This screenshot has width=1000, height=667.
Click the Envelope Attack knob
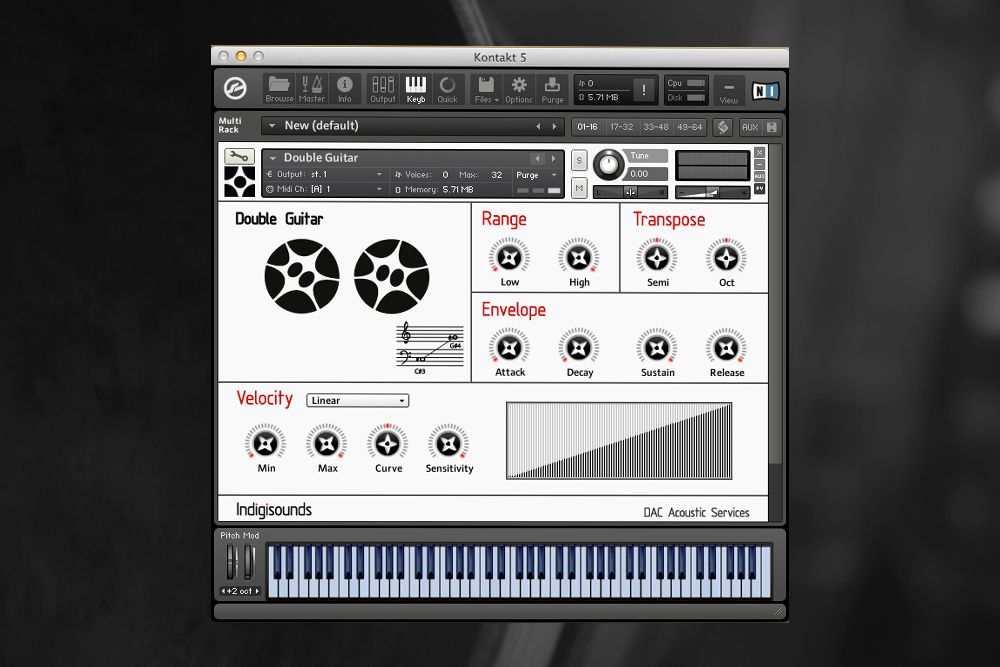tap(509, 348)
